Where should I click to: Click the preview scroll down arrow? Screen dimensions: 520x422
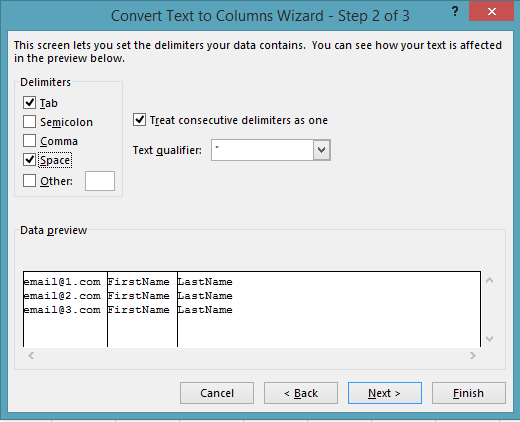coord(489,339)
